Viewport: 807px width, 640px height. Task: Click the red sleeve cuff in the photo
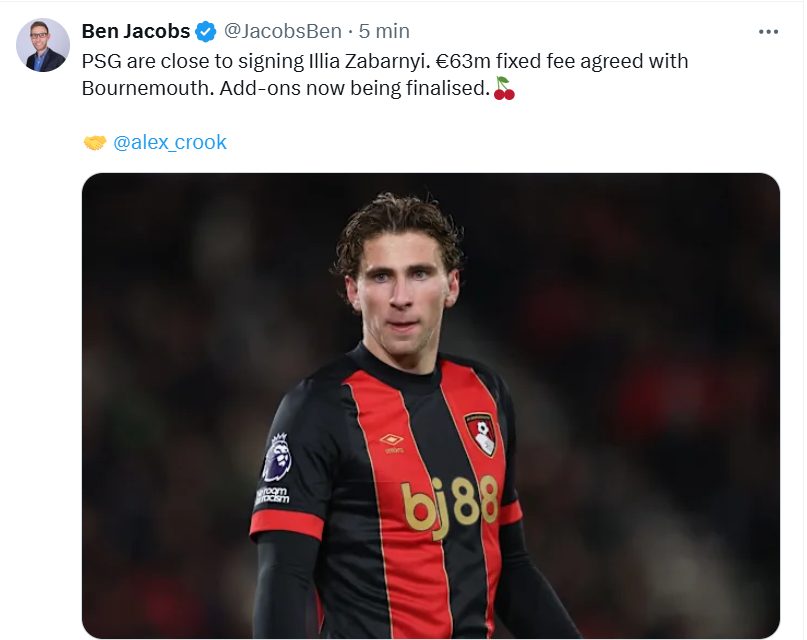286,525
